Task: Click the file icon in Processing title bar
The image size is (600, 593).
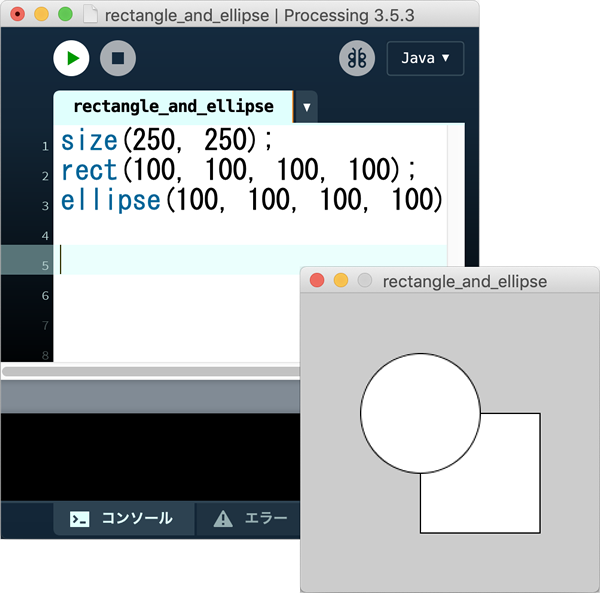Action: (x=91, y=16)
